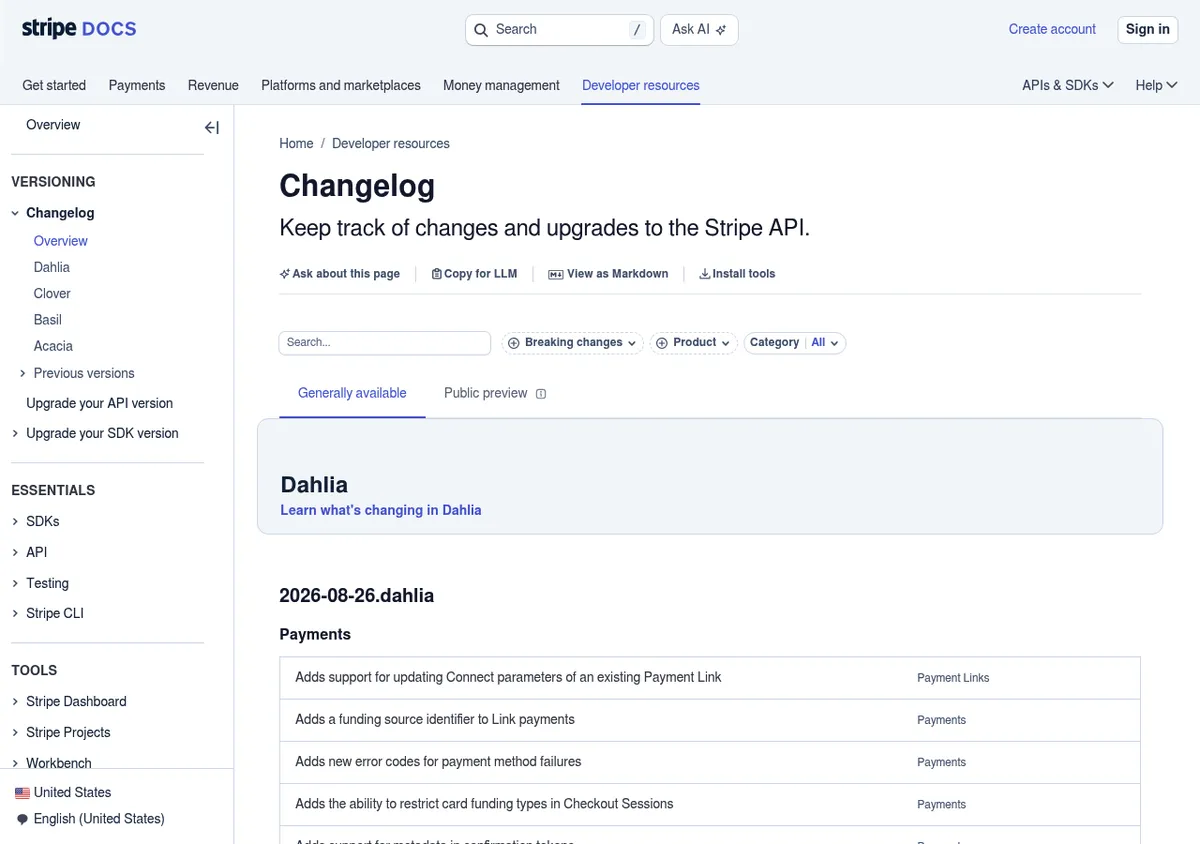Screen dimensions: 1200x844
Task: Click the Ask AI sparkle icon
Action: 721,30
